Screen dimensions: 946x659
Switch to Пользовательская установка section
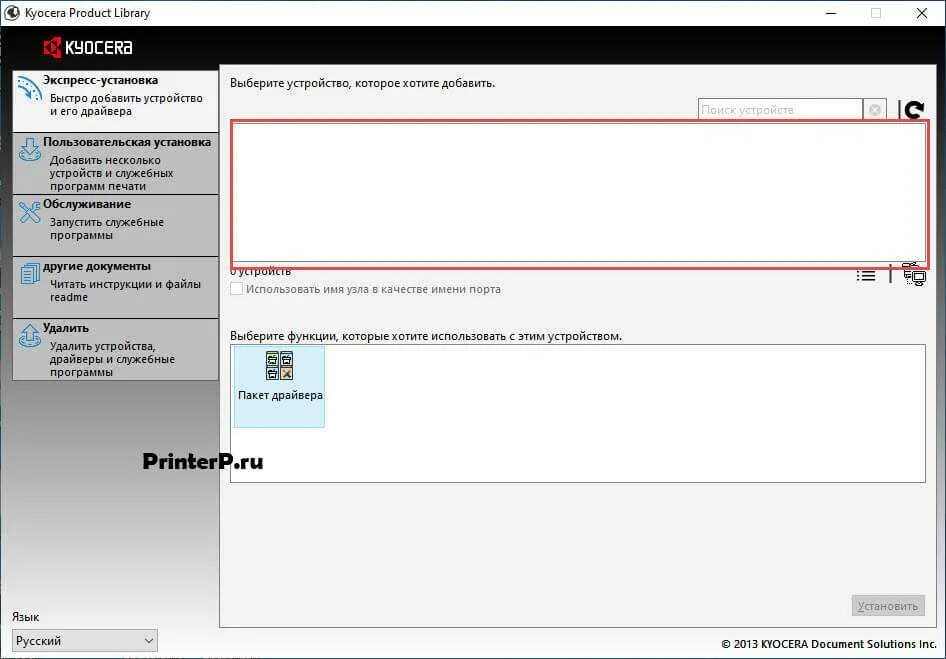point(115,164)
